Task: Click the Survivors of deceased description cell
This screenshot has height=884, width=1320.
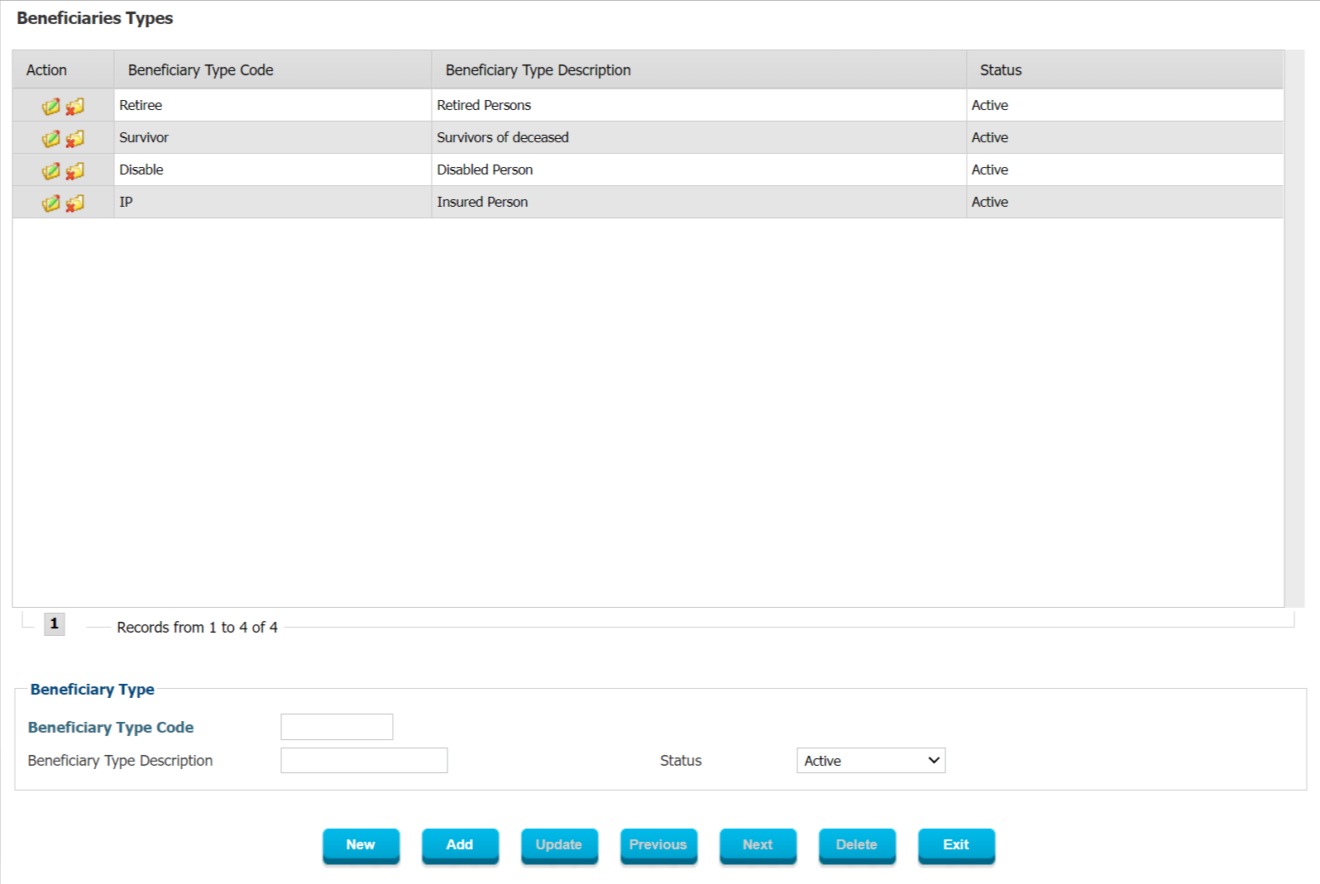Action: 699,137
